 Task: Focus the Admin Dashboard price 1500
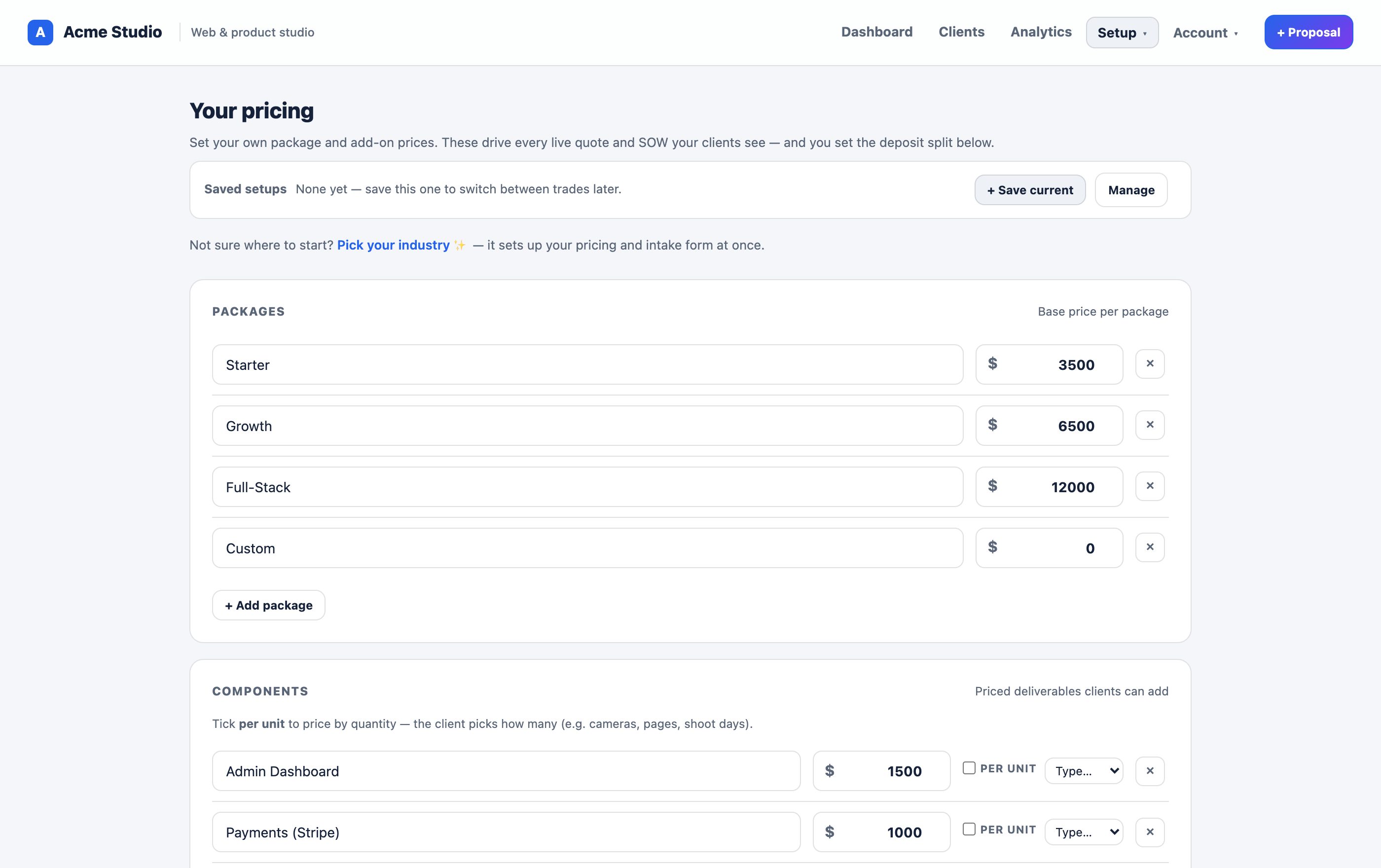(x=881, y=771)
